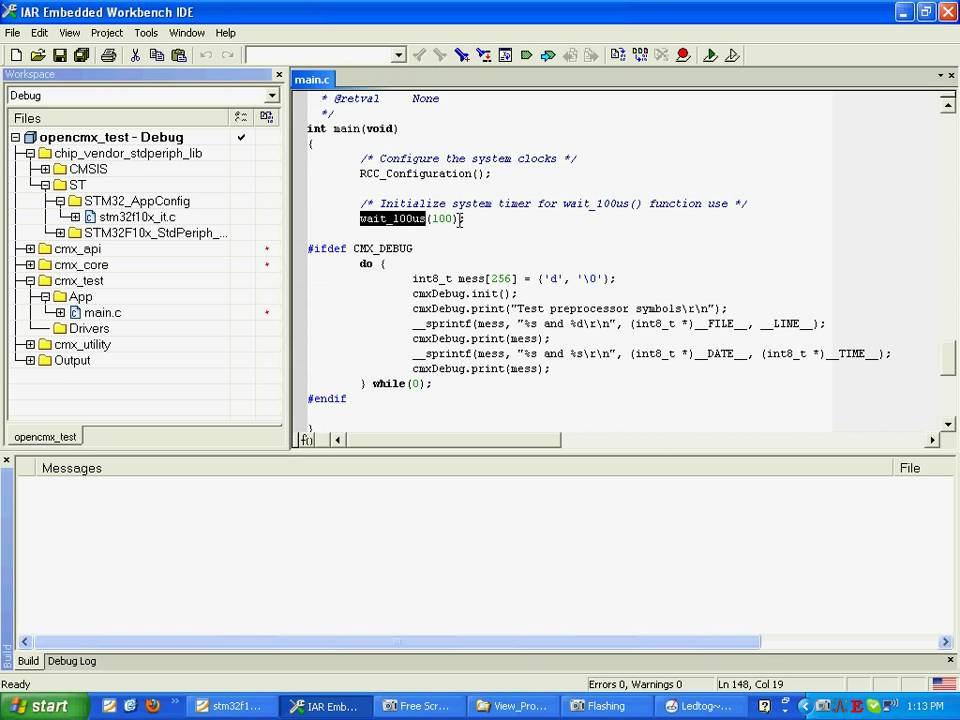Save the current file with the floppy icon
The width and height of the screenshot is (960, 720).
(x=59, y=56)
